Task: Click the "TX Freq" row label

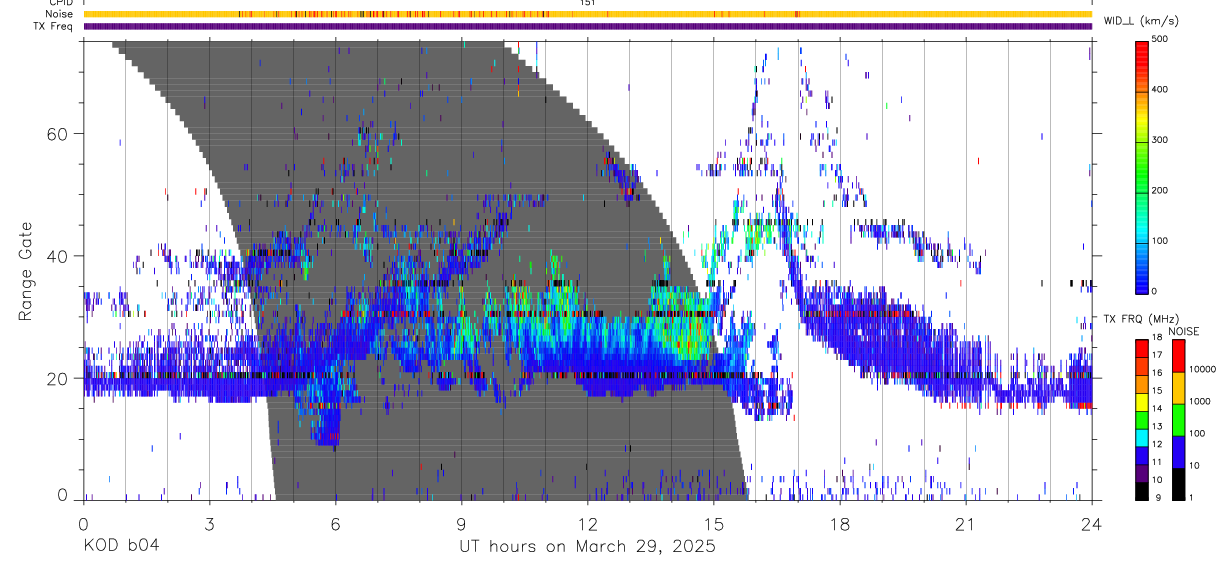Action: (54, 26)
